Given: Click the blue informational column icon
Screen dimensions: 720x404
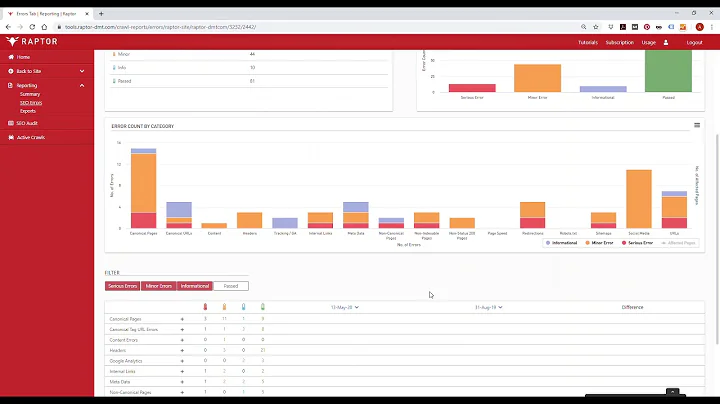Looking at the screenshot, I should [x=243, y=307].
